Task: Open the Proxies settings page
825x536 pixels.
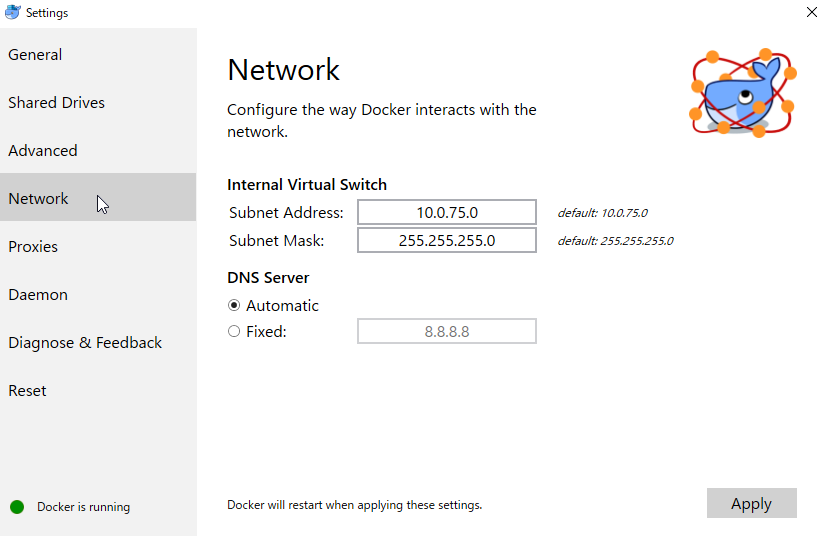Action: [33, 247]
